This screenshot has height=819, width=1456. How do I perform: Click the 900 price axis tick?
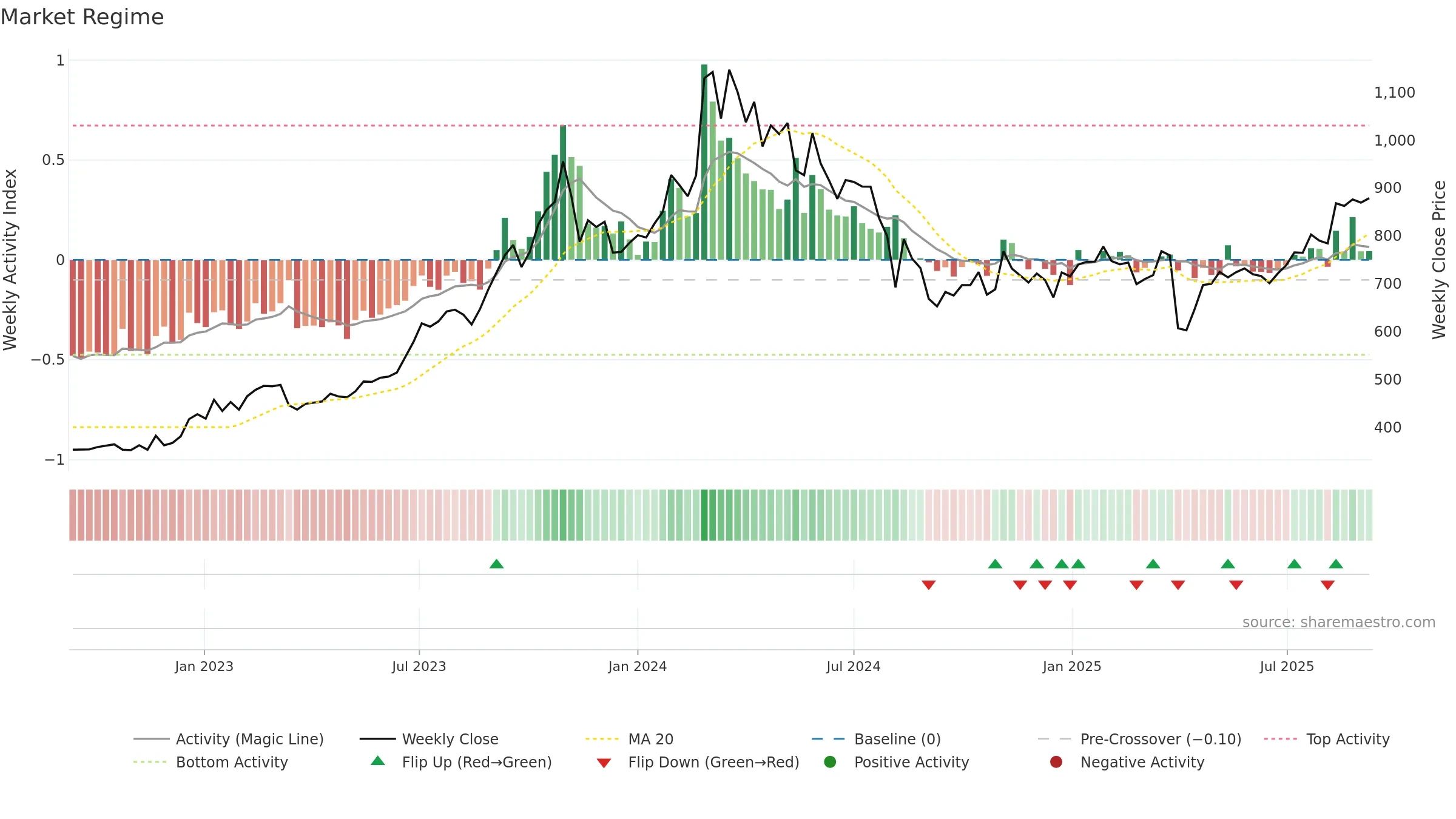click(x=1387, y=188)
